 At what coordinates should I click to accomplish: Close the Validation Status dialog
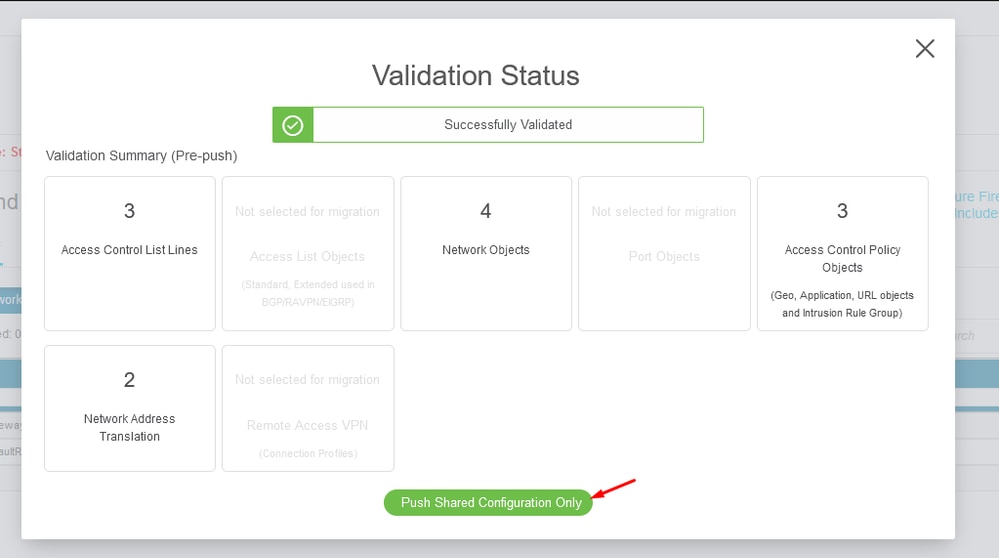[924, 48]
